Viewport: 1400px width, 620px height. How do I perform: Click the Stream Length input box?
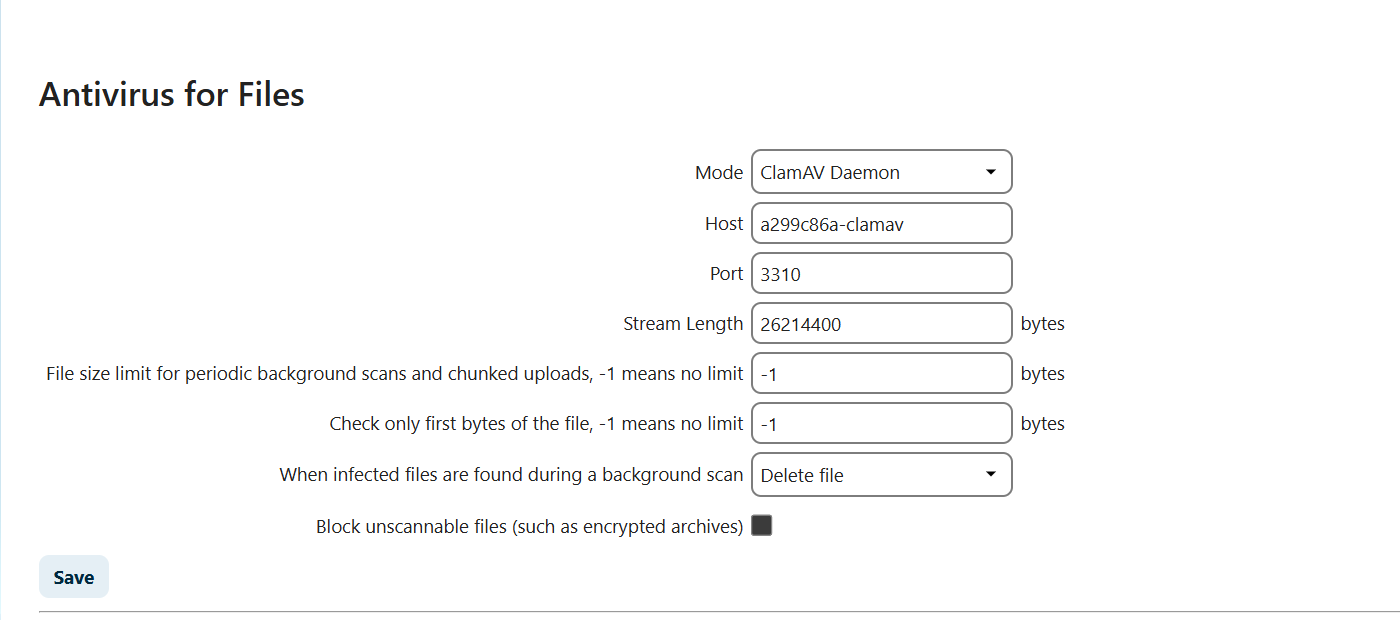point(881,324)
